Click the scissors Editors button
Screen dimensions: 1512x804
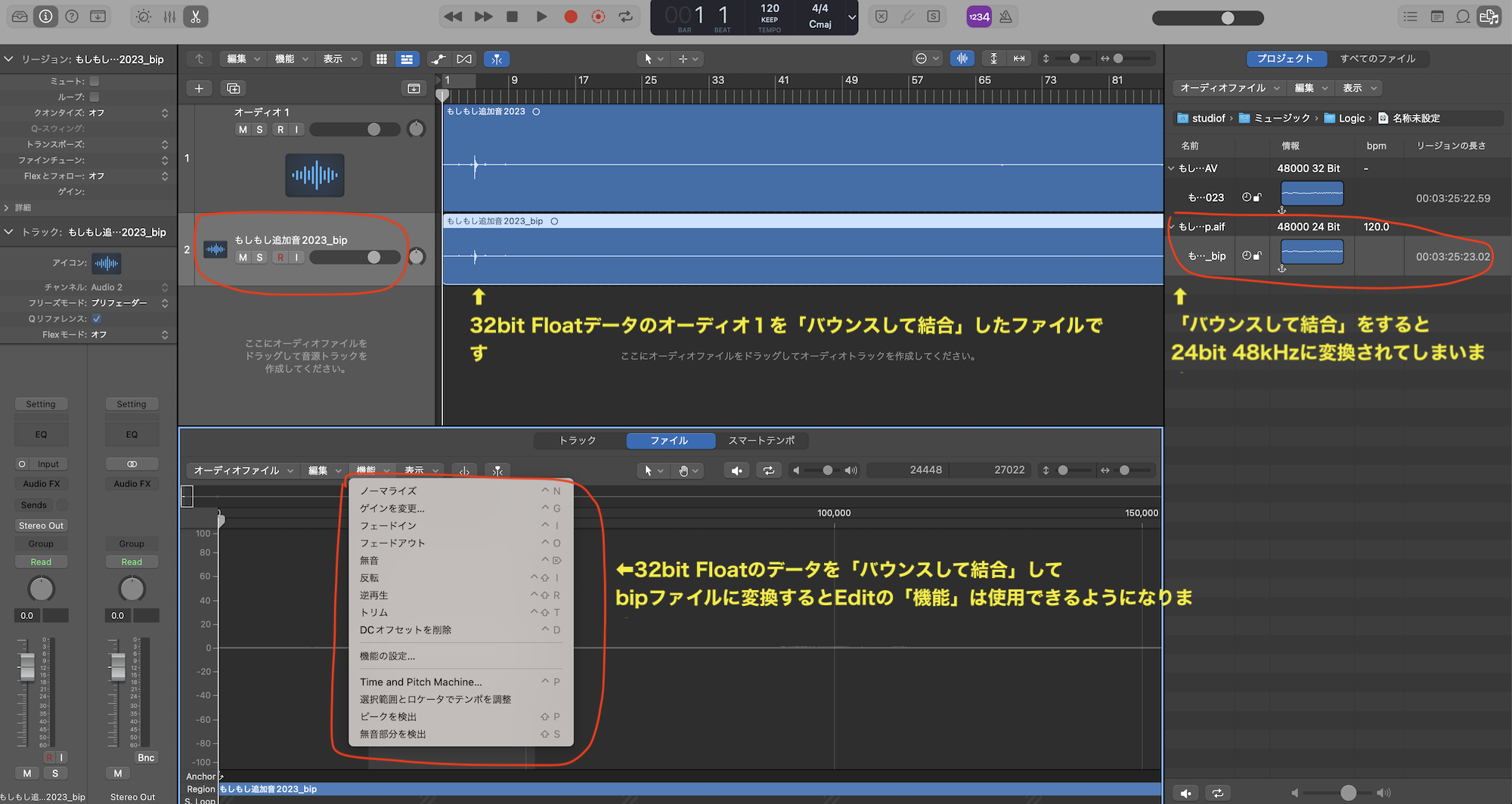pos(195,17)
